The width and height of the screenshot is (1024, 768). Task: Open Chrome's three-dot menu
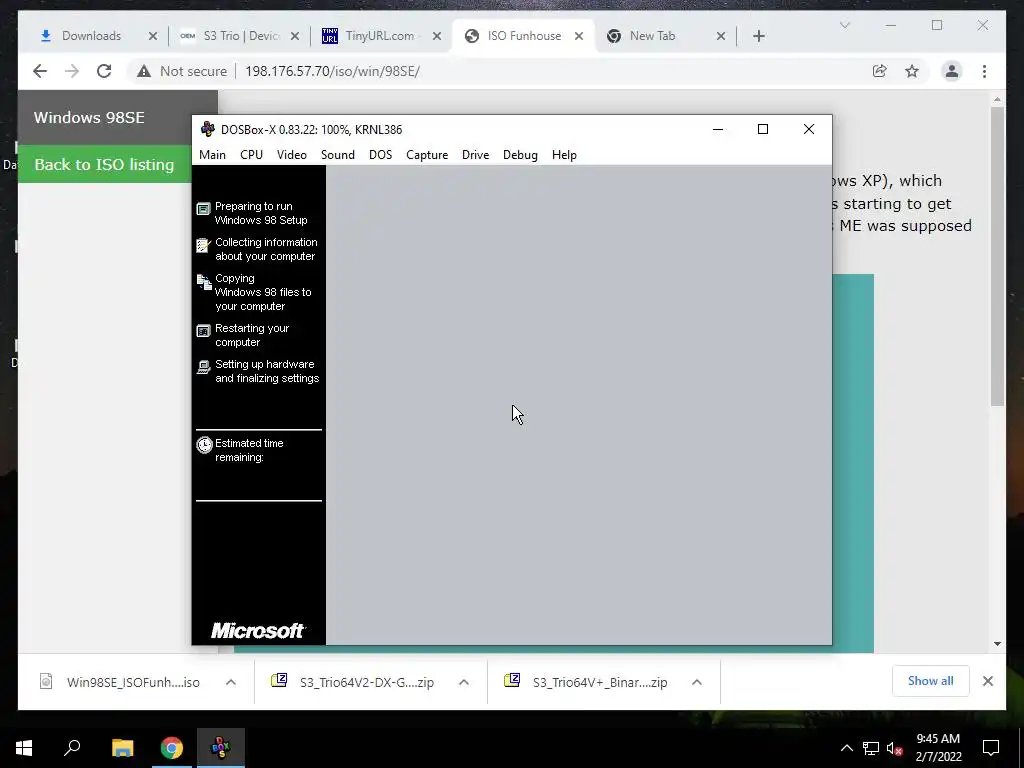(984, 71)
